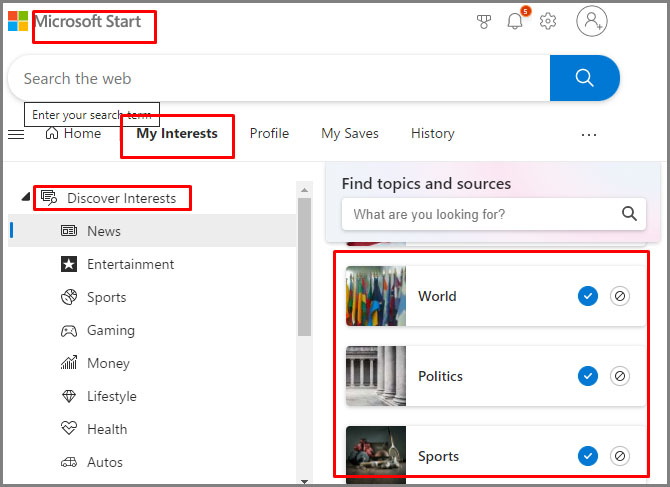Open the Sports equipment thumbnail

[376, 455]
